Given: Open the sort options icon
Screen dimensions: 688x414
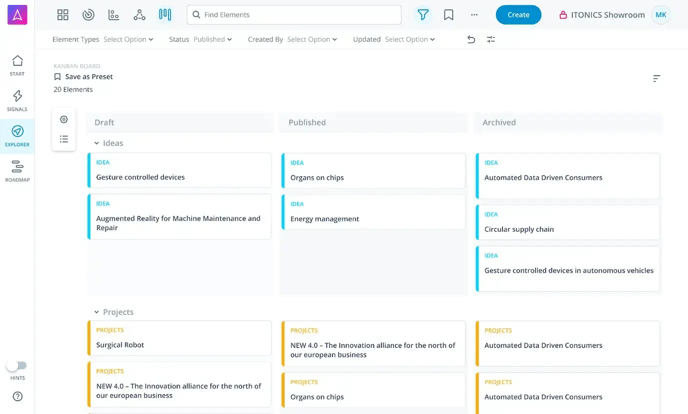Looking at the screenshot, I should click(x=656, y=78).
